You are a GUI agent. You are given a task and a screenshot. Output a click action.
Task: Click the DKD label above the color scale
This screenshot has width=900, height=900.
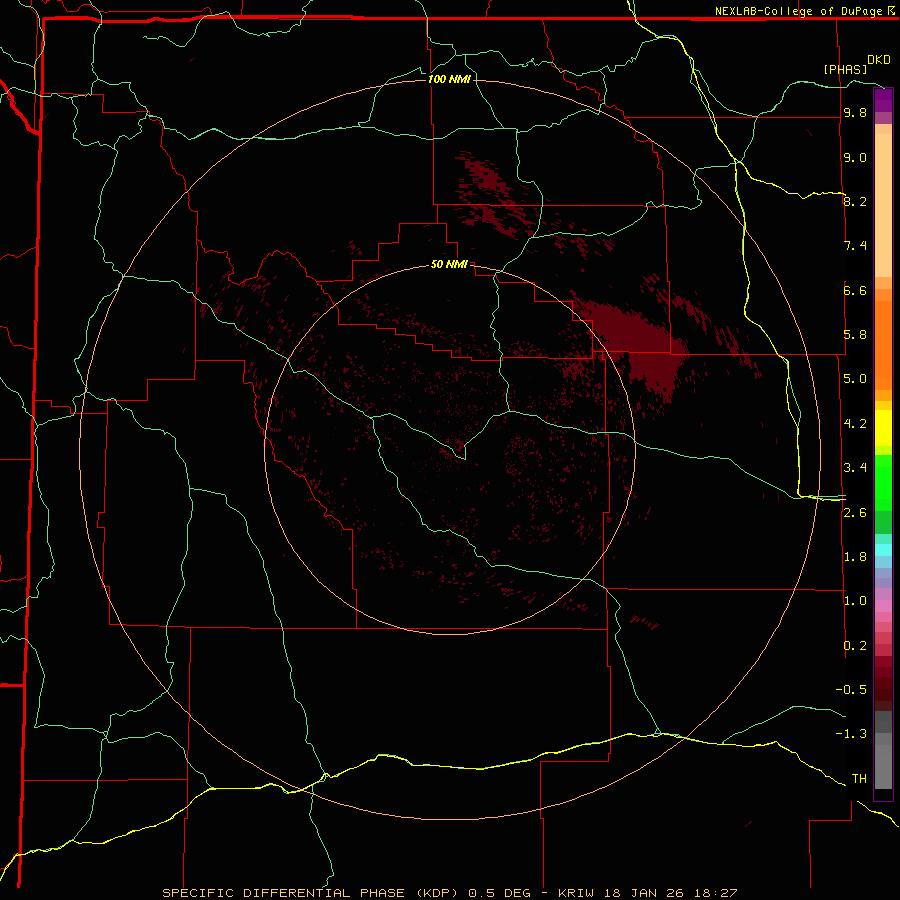[x=879, y=60]
